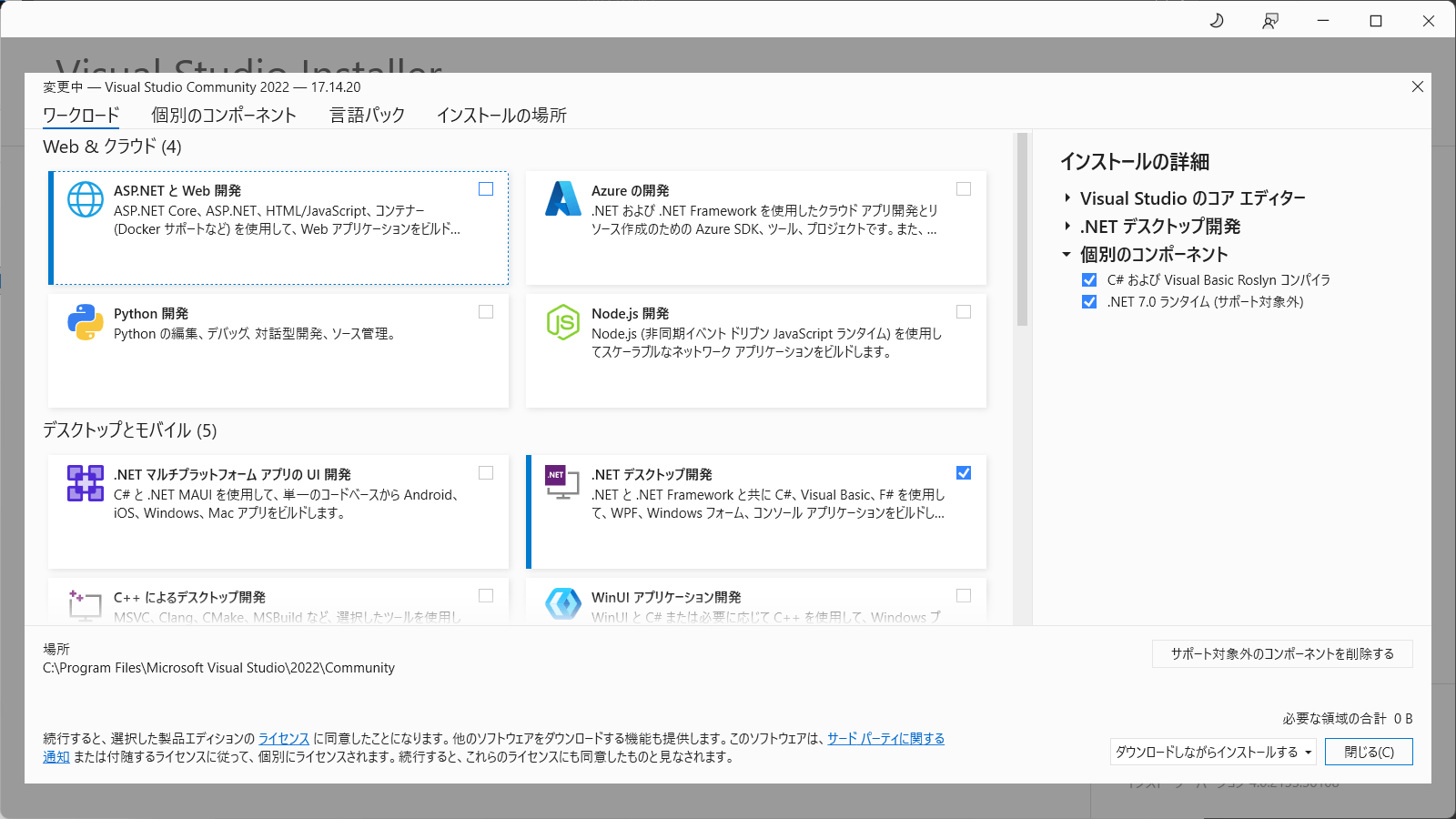The width and height of the screenshot is (1456, 819).
Task: Click the Azure development logo icon
Action: tap(562, 199)
